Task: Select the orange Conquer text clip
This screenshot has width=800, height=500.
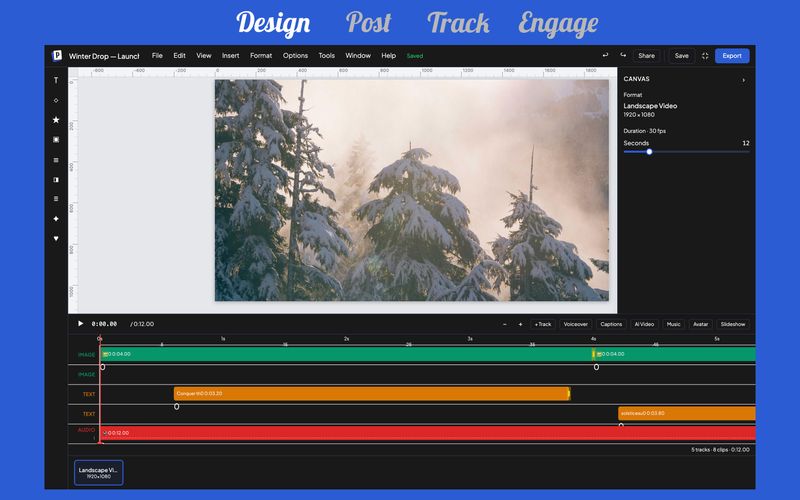Action: click(372, 393)
